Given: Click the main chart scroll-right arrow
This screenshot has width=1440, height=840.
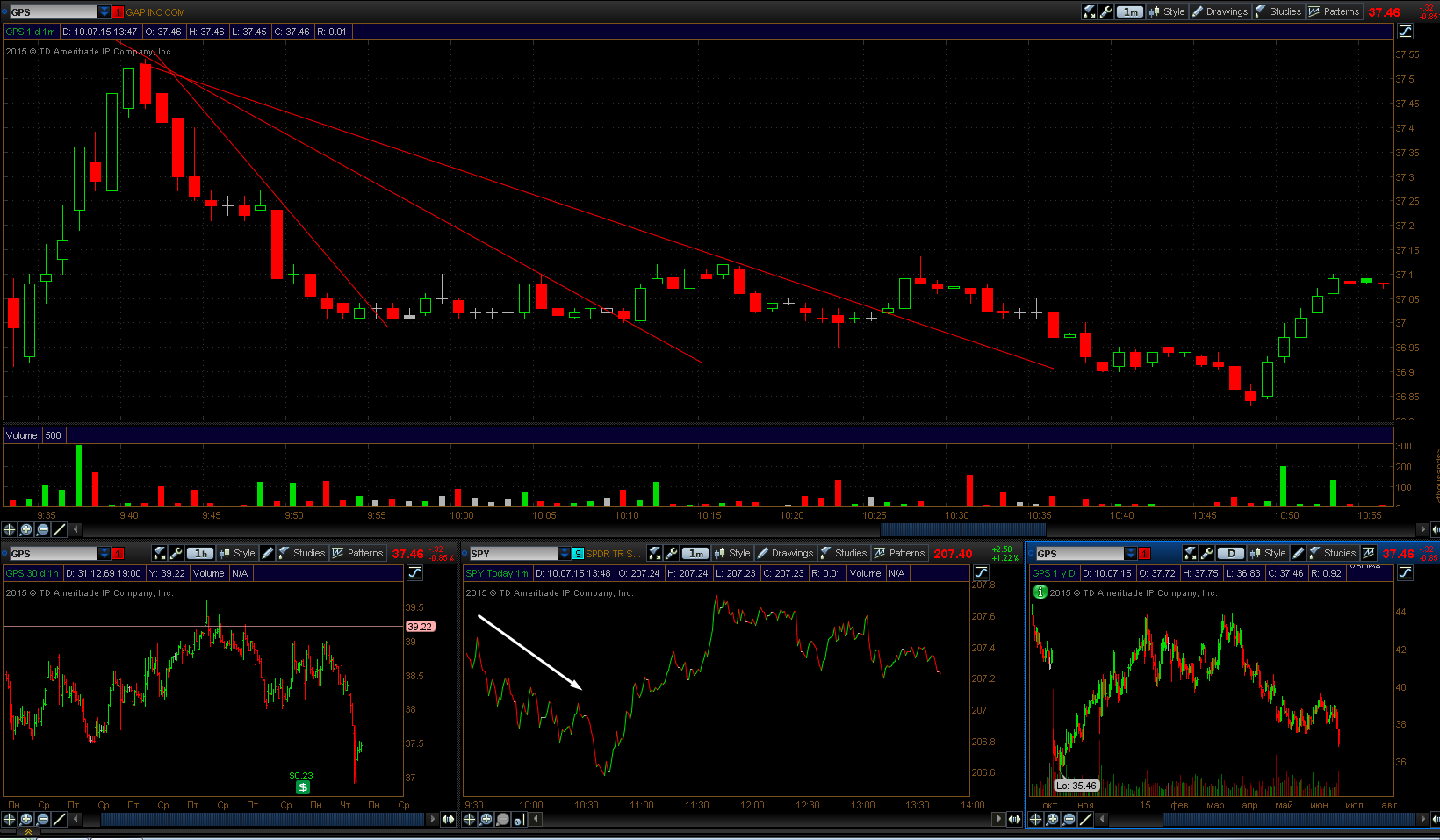Looking at the screenshot, I should pyautogui.click(x=1422, y=529).
